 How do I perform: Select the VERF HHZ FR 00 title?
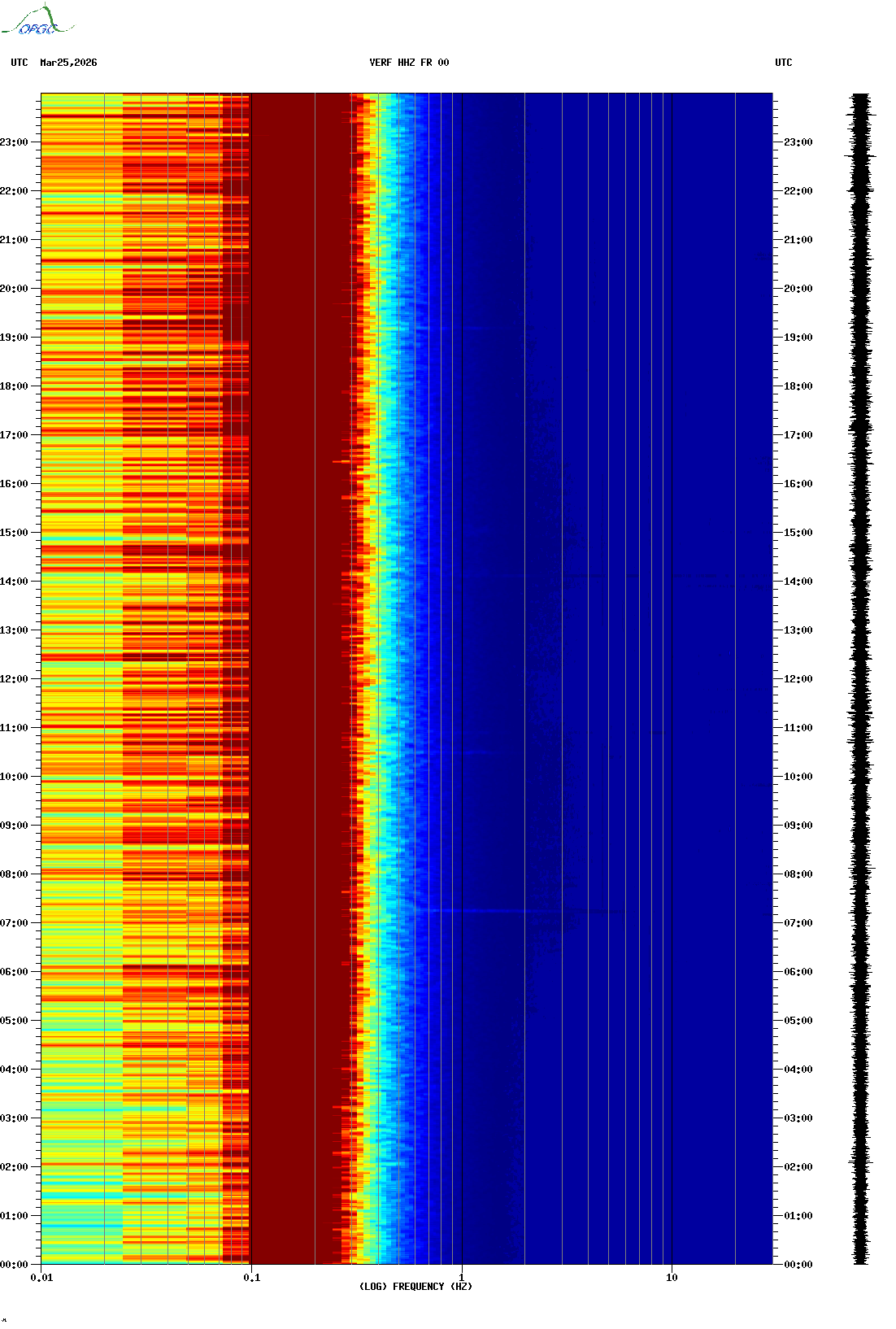(408, 63)
